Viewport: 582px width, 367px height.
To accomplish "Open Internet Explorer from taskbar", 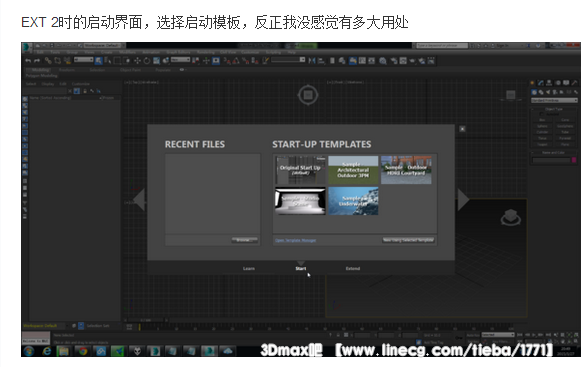I will point(46,351).
